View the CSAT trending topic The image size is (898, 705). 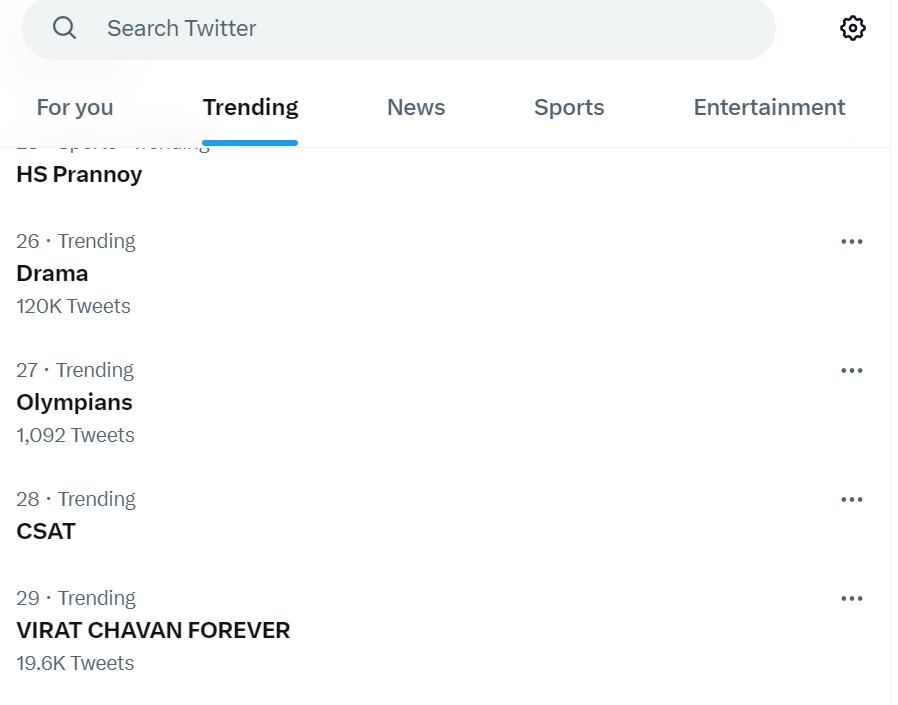[x=46, y=531]
